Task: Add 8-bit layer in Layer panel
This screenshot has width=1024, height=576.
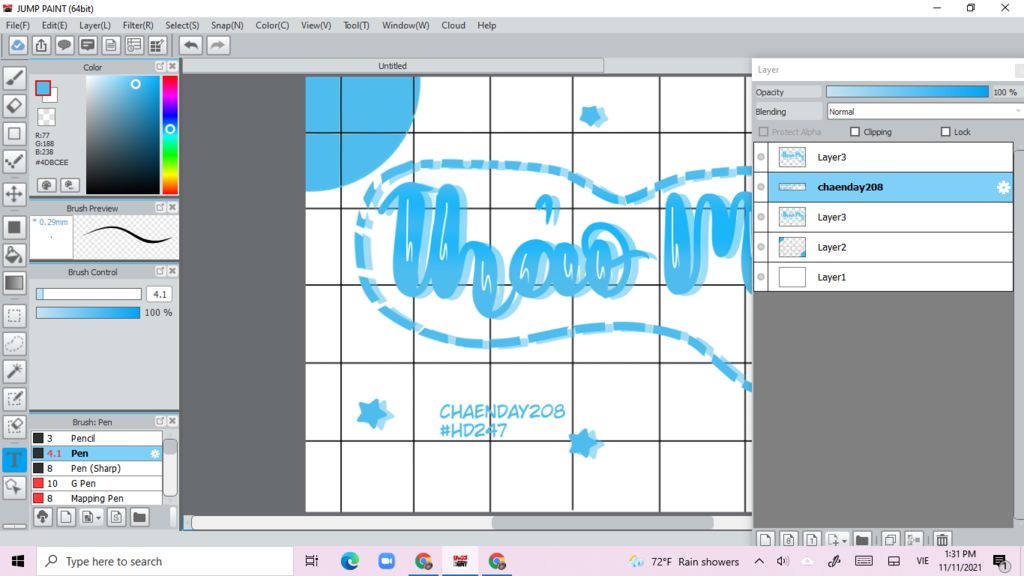Action: pyautogui.click(x=788, y=539)
